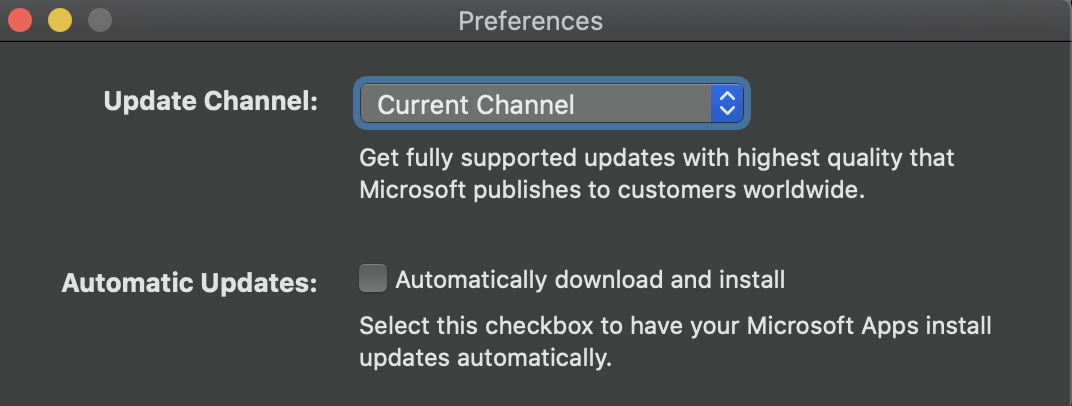The width and height of the screenshot is (1072, 406).
Task: Click the "Preferences" window title text
Action: 531,21
